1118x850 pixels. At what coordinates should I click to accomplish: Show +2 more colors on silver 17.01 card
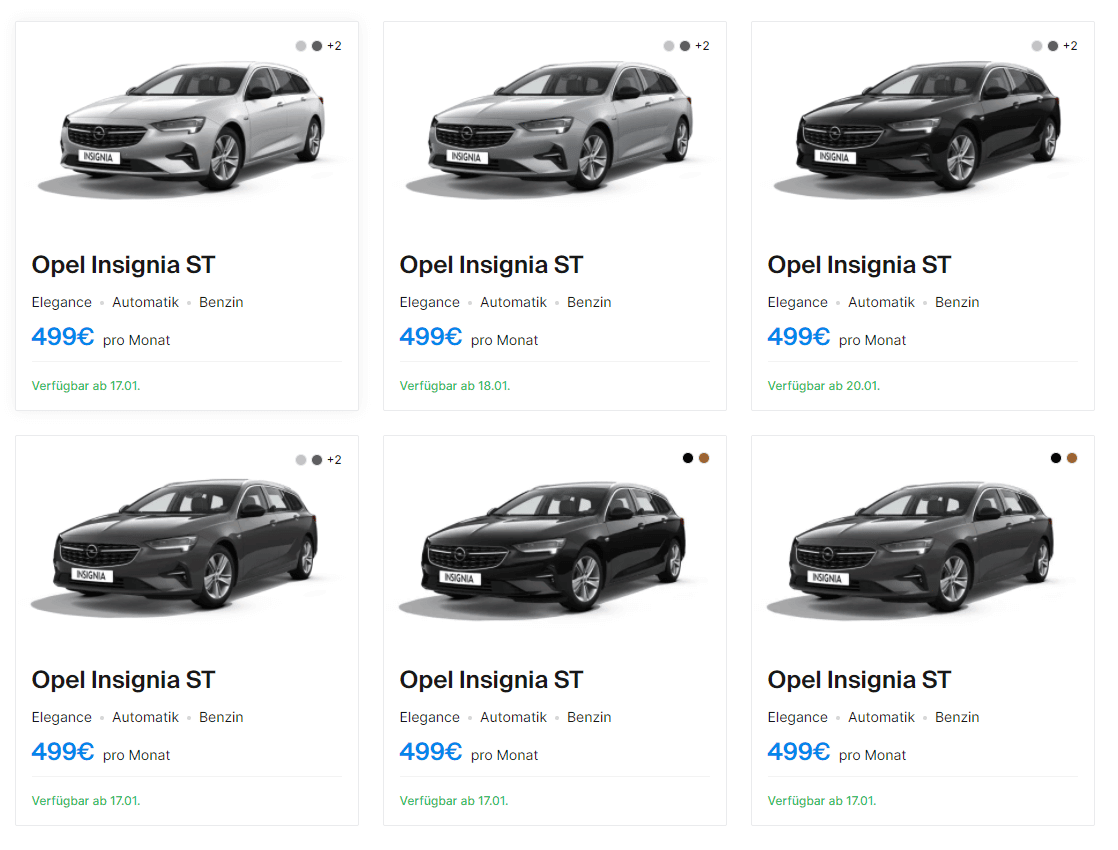pos(334,46)
